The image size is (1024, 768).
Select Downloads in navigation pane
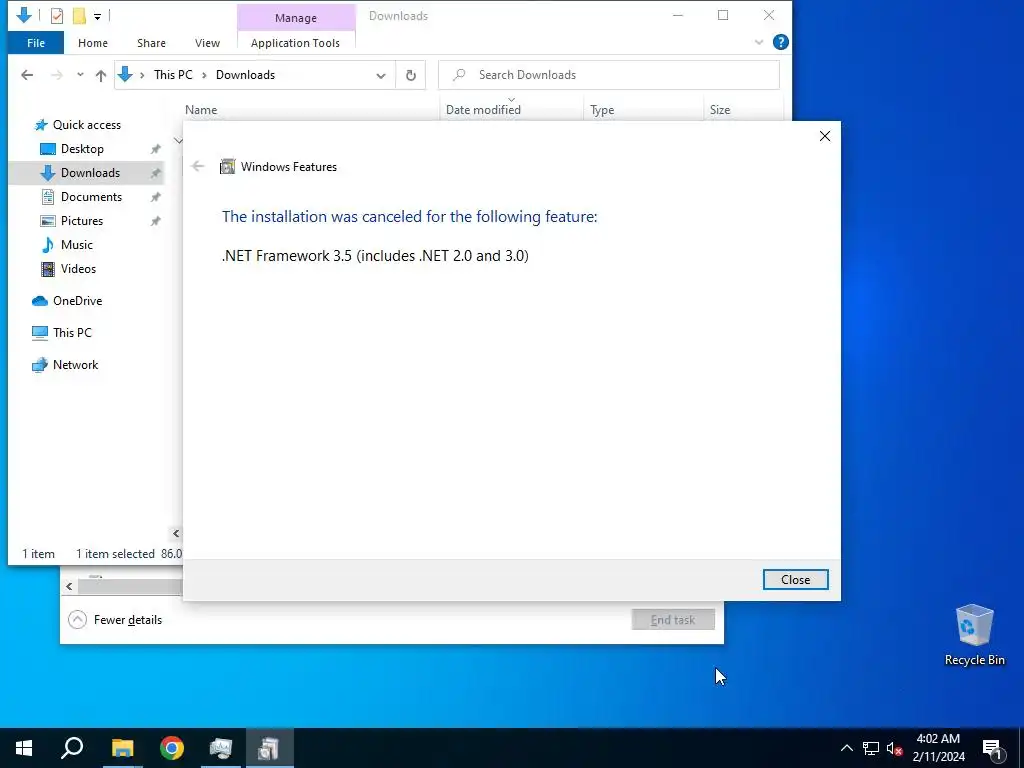click(x=90, y=173)
